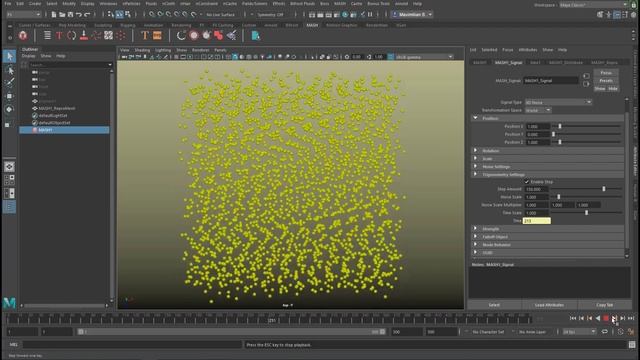Toggle the Attribute Editor panel icon top right
640x360 pixels.
click(617, 15)
